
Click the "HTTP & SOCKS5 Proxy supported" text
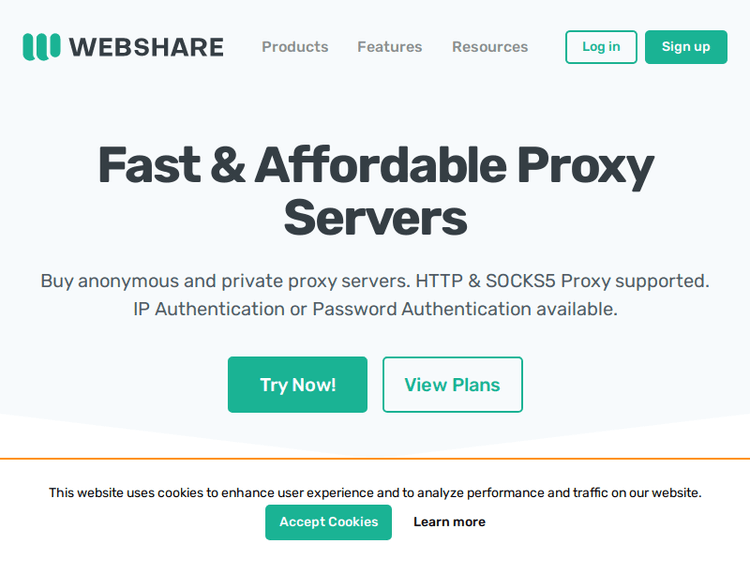[x=562, y=281]
